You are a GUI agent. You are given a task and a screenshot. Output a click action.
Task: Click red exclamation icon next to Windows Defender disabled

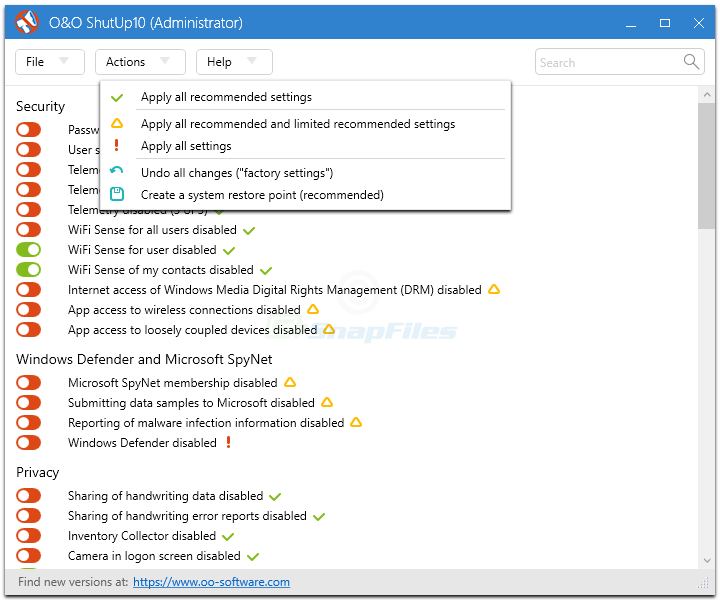tap(228, 442)
